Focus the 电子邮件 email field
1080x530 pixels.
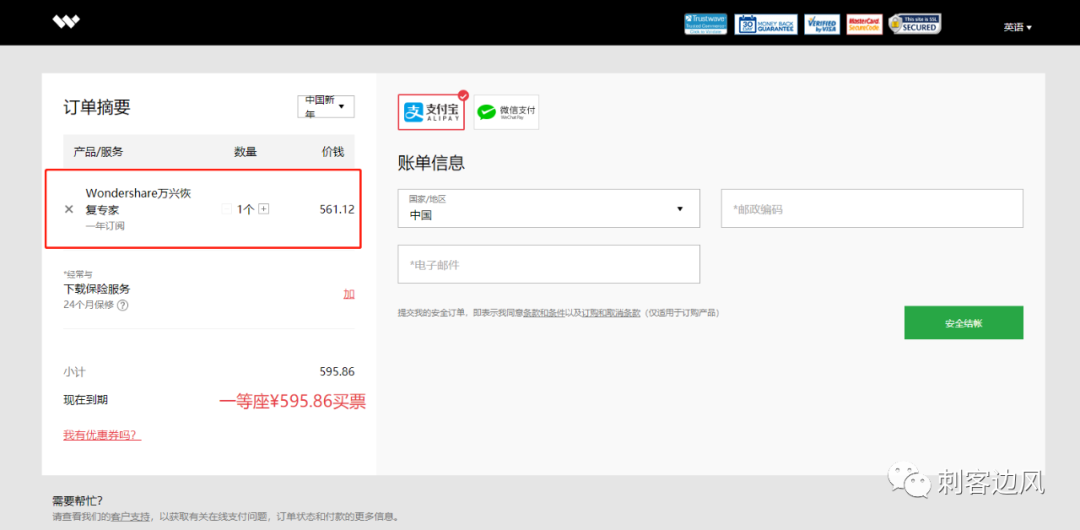click(x=549, y=264)
